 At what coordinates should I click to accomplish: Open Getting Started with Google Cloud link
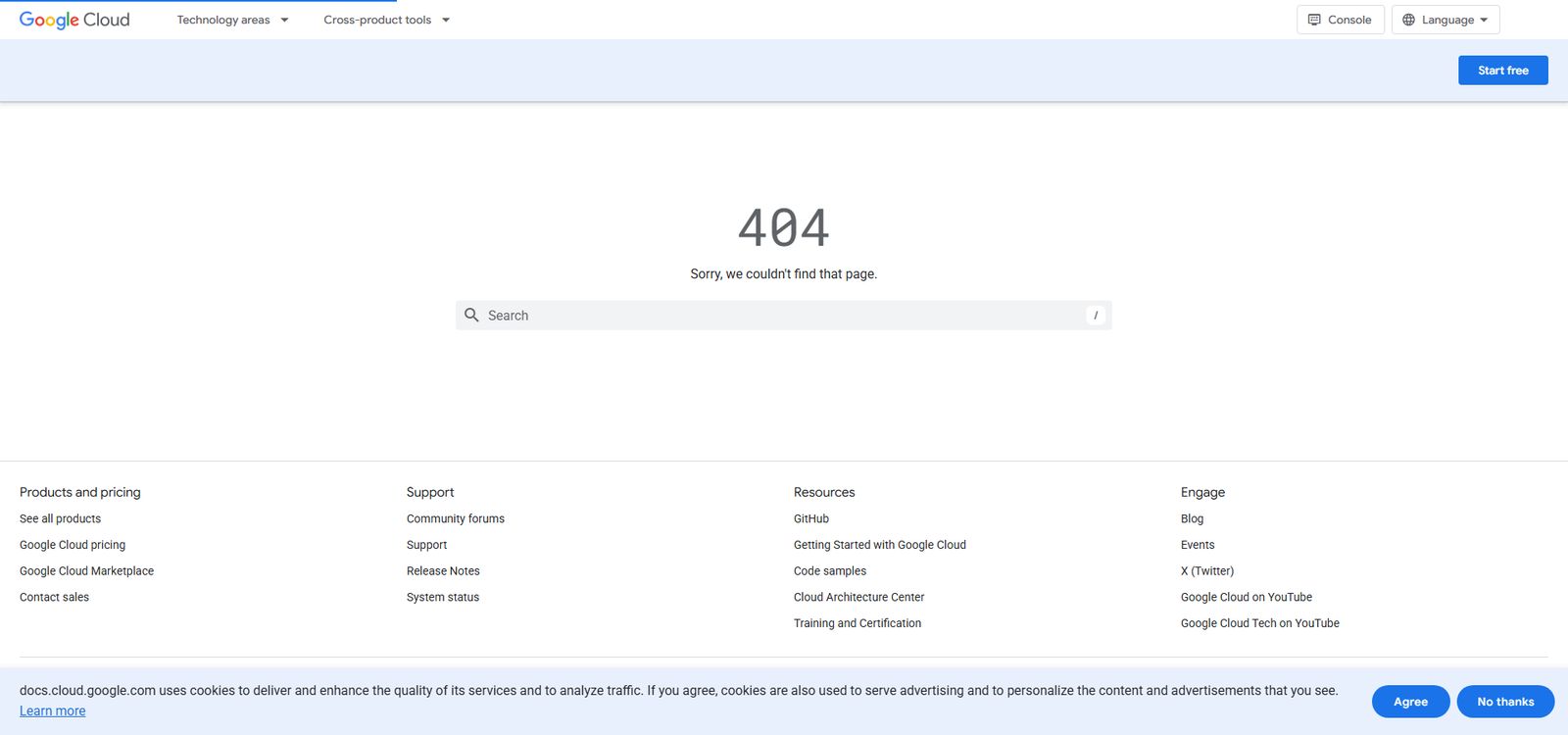point(880,545)
